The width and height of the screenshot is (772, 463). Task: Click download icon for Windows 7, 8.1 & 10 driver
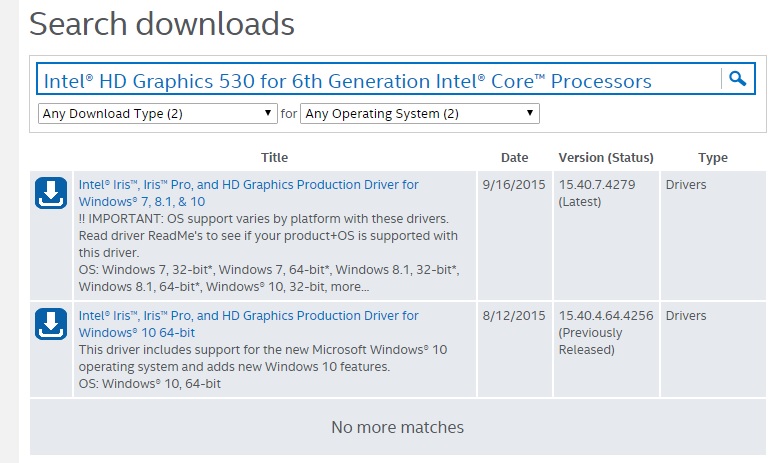51,194
